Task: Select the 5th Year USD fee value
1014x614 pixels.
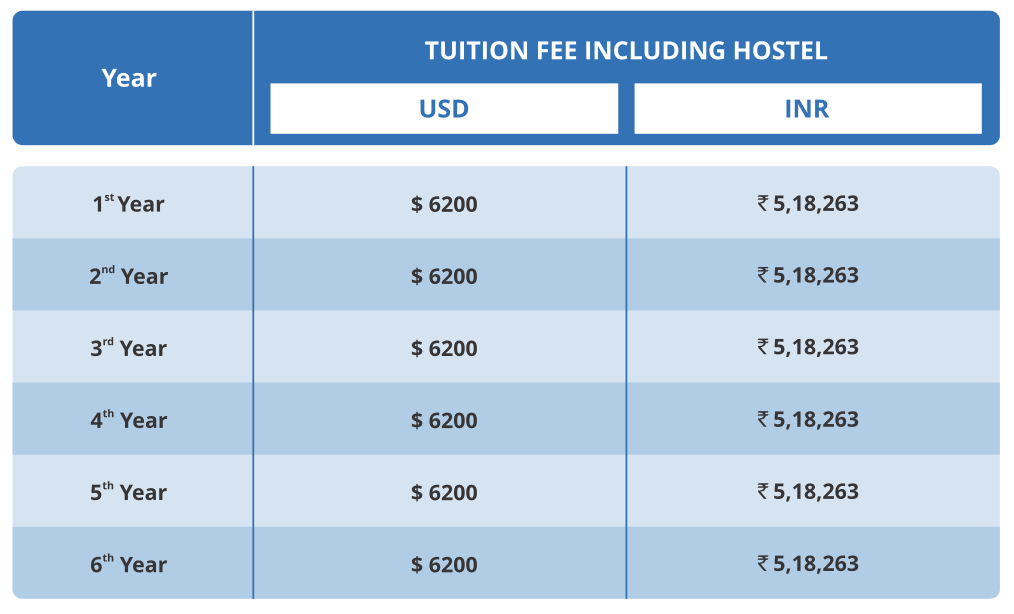Action: point(444,492)
